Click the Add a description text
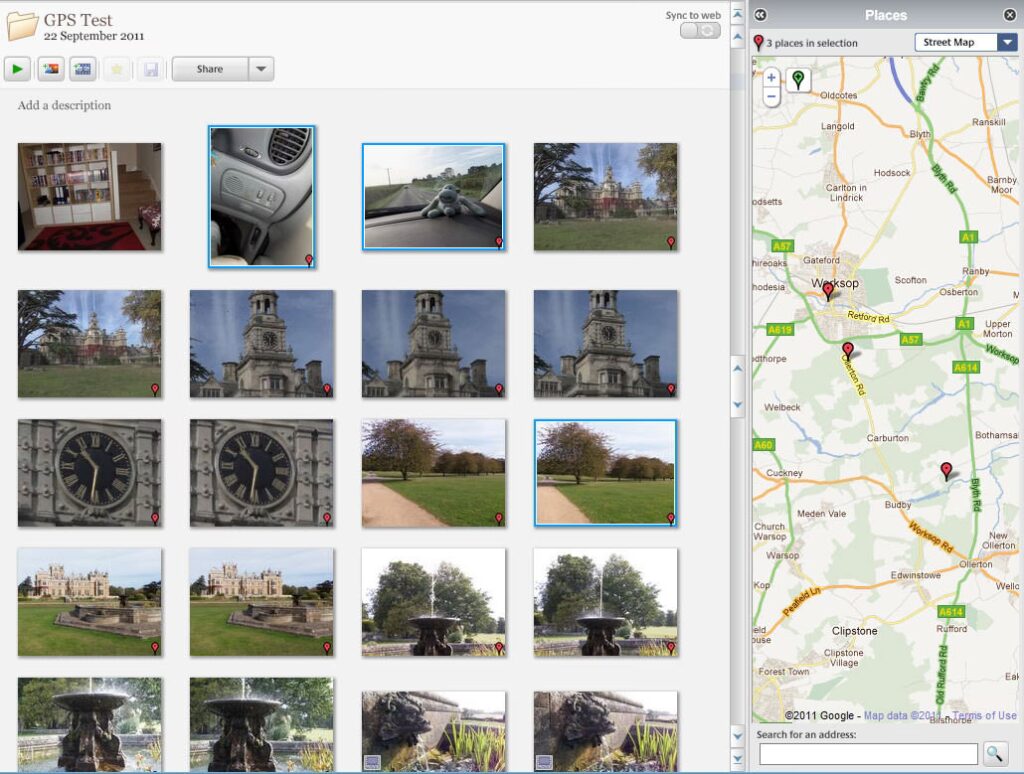Image resolution: width=1024 pixels, height=774 pixels. 64,105
